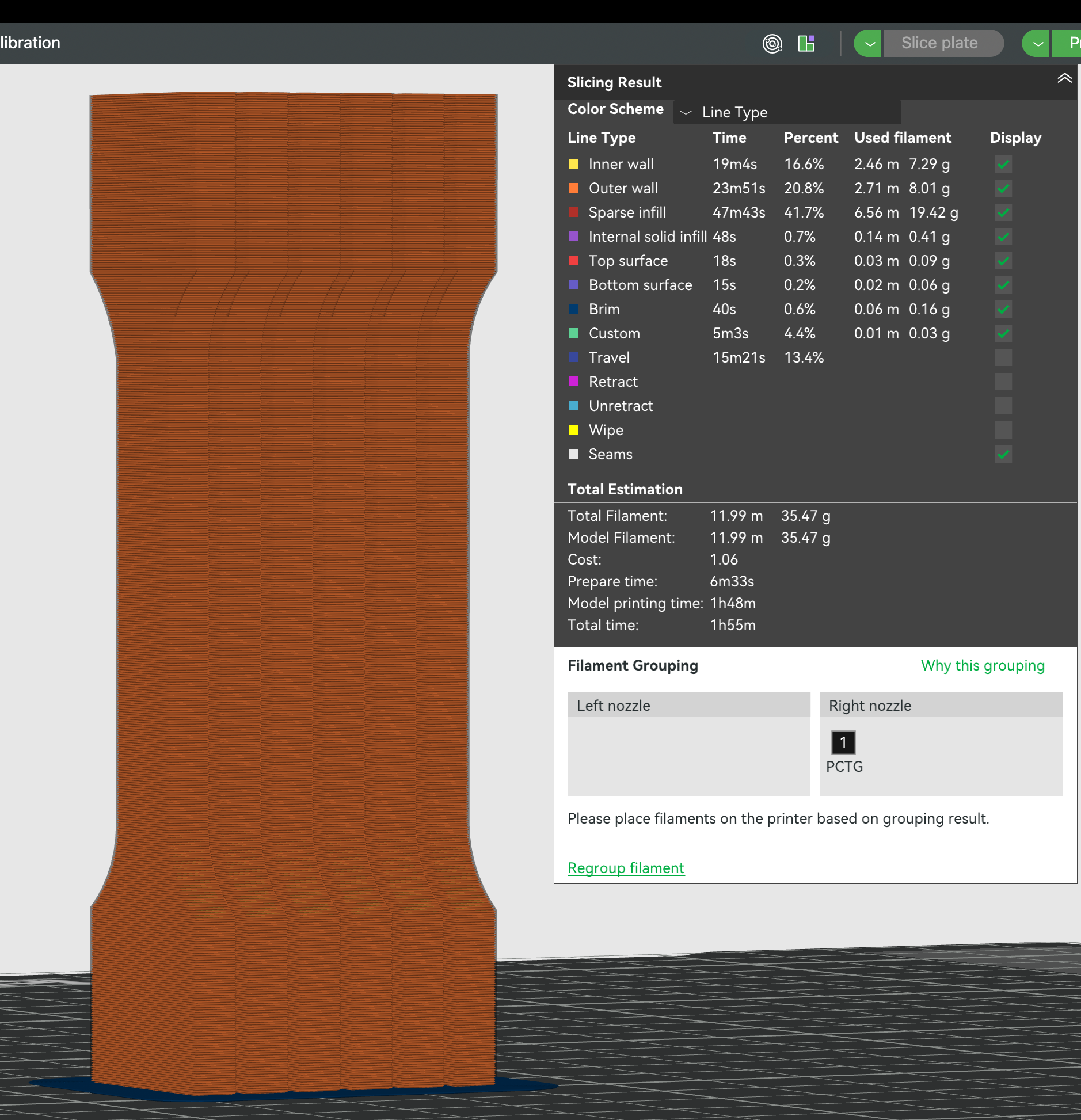Viewport: 1081px width, 1120px height.
Task: Select filament 1 chip under Right nozzle
Action: coord(842,742)
